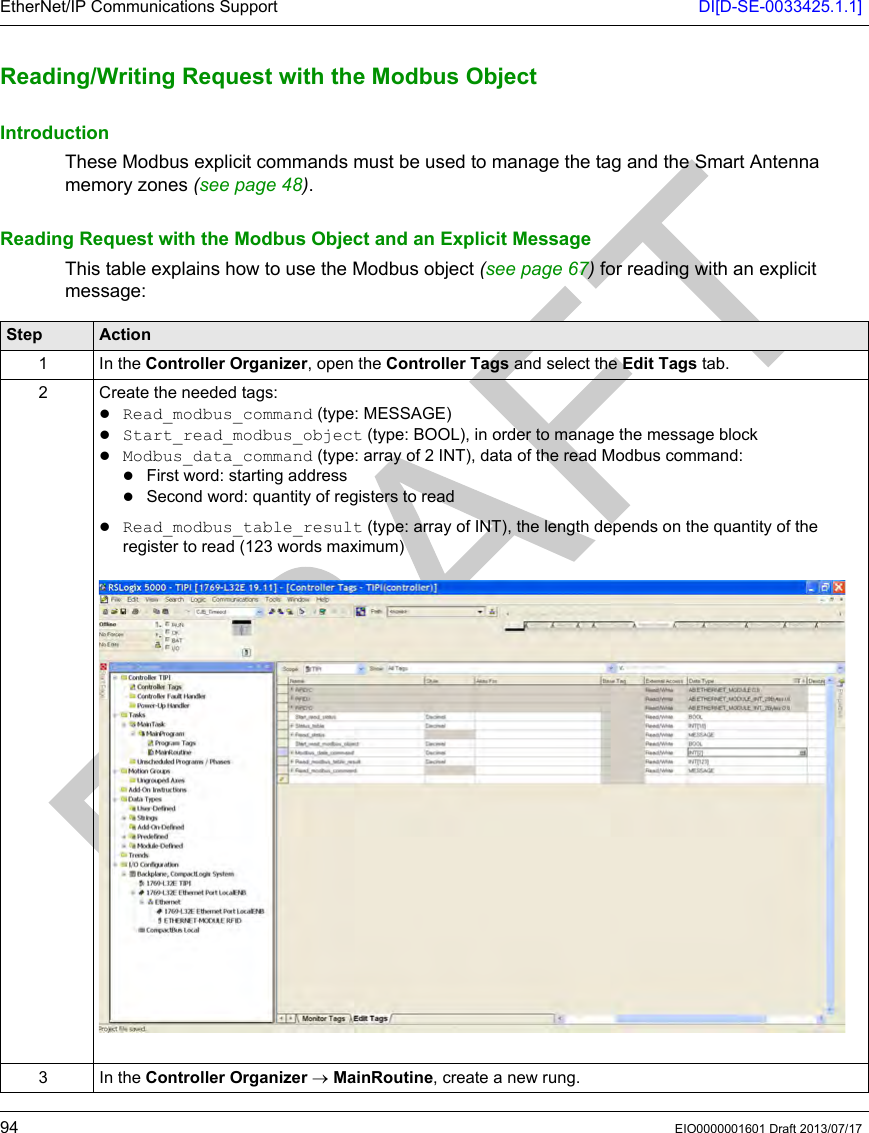
Task: Click the External Access column header
Action: [664, 681]
